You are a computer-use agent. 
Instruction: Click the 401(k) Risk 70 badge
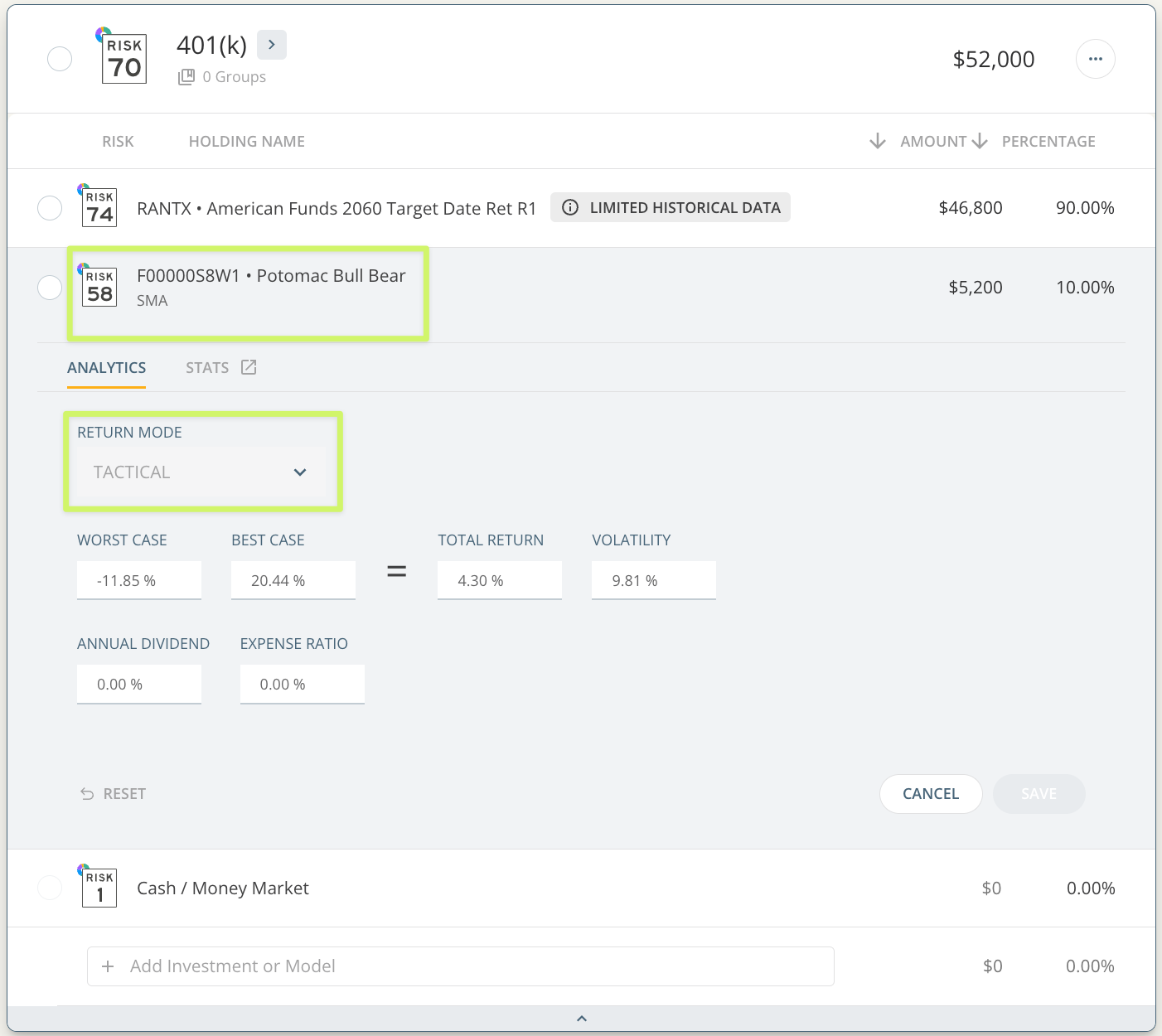point(124,59)
